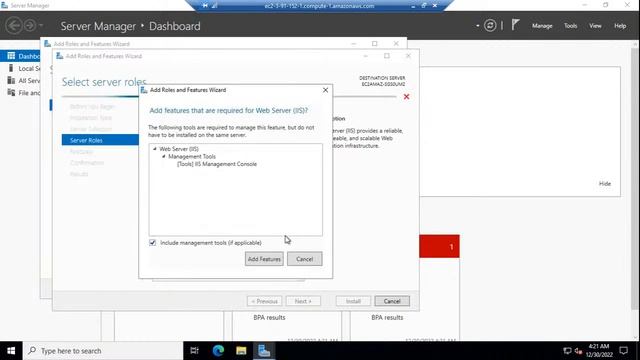Viewport: 640px width, 360px height.
Task: Minimize the rear Add Roles wizard window
Action: tap(353, 43)
